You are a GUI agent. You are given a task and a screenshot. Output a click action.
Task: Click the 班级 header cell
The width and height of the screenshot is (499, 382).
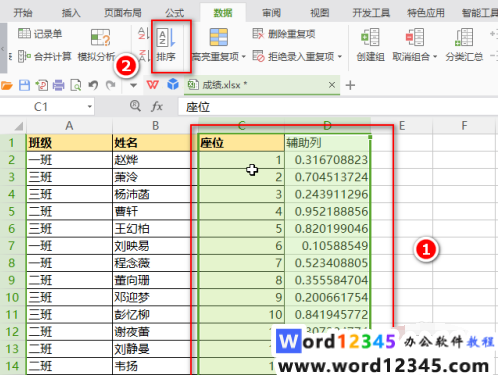69,143
